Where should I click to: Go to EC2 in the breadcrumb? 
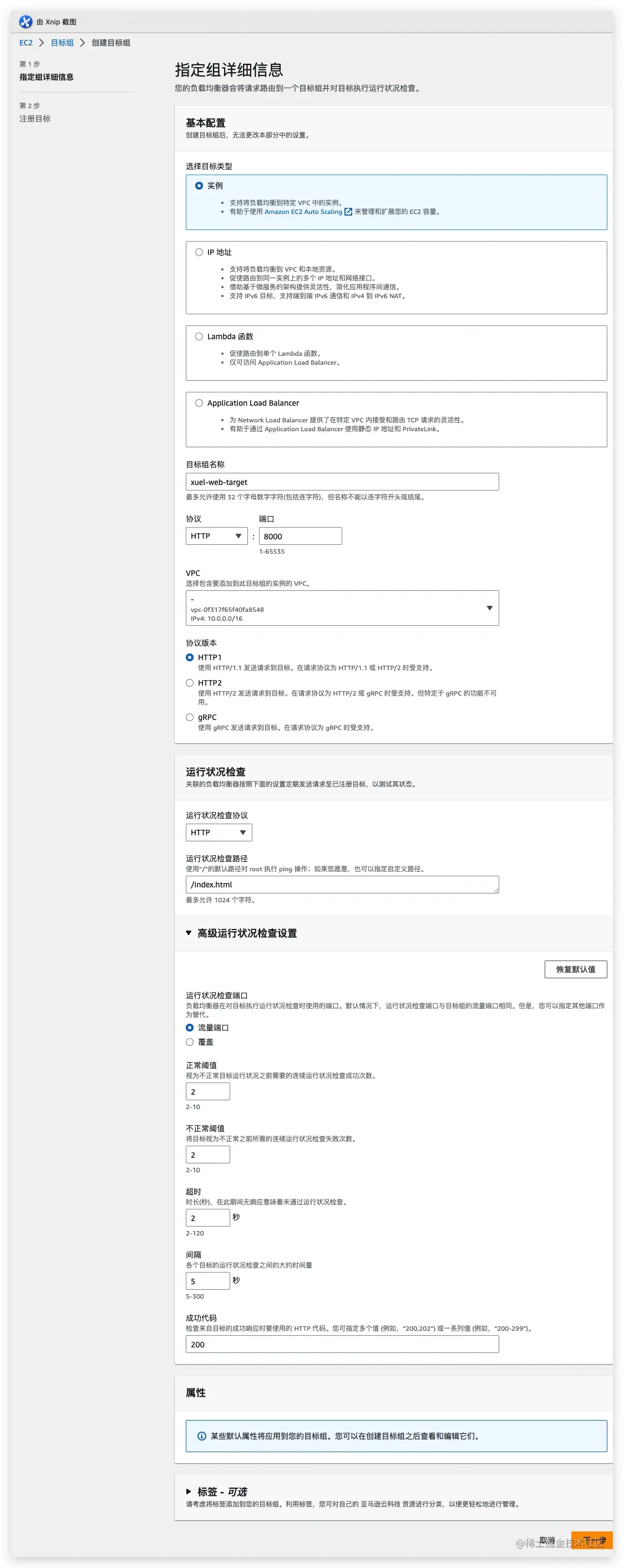26,43
